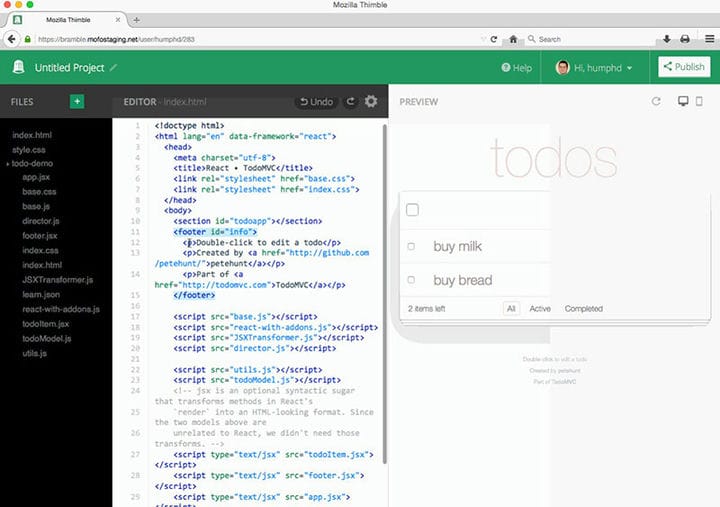720x507 pixels.
Task: Select the Completed filter in todos
Action: pyautogui.click(x=584, y=309)
